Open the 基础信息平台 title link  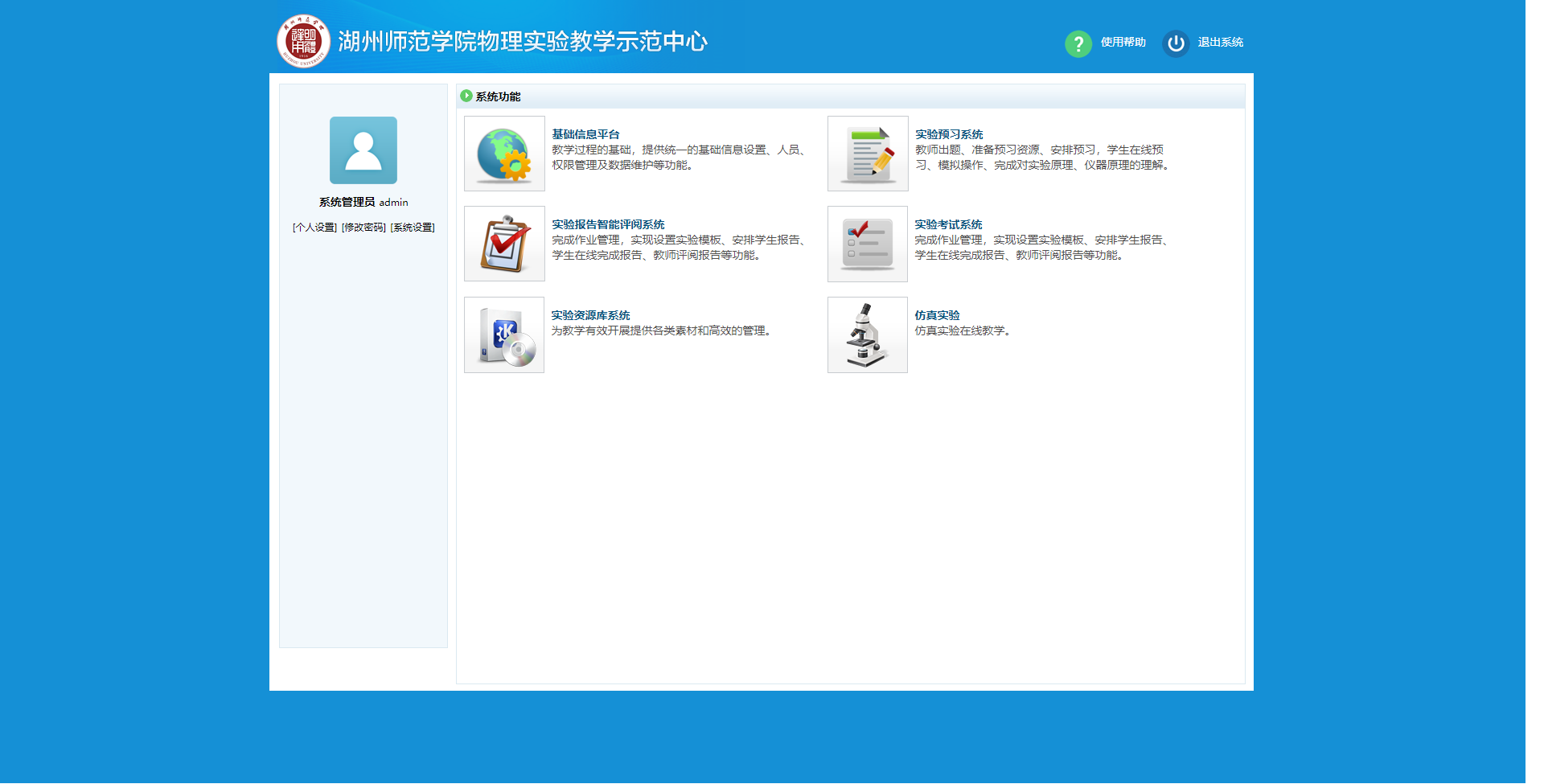(585, 134)
